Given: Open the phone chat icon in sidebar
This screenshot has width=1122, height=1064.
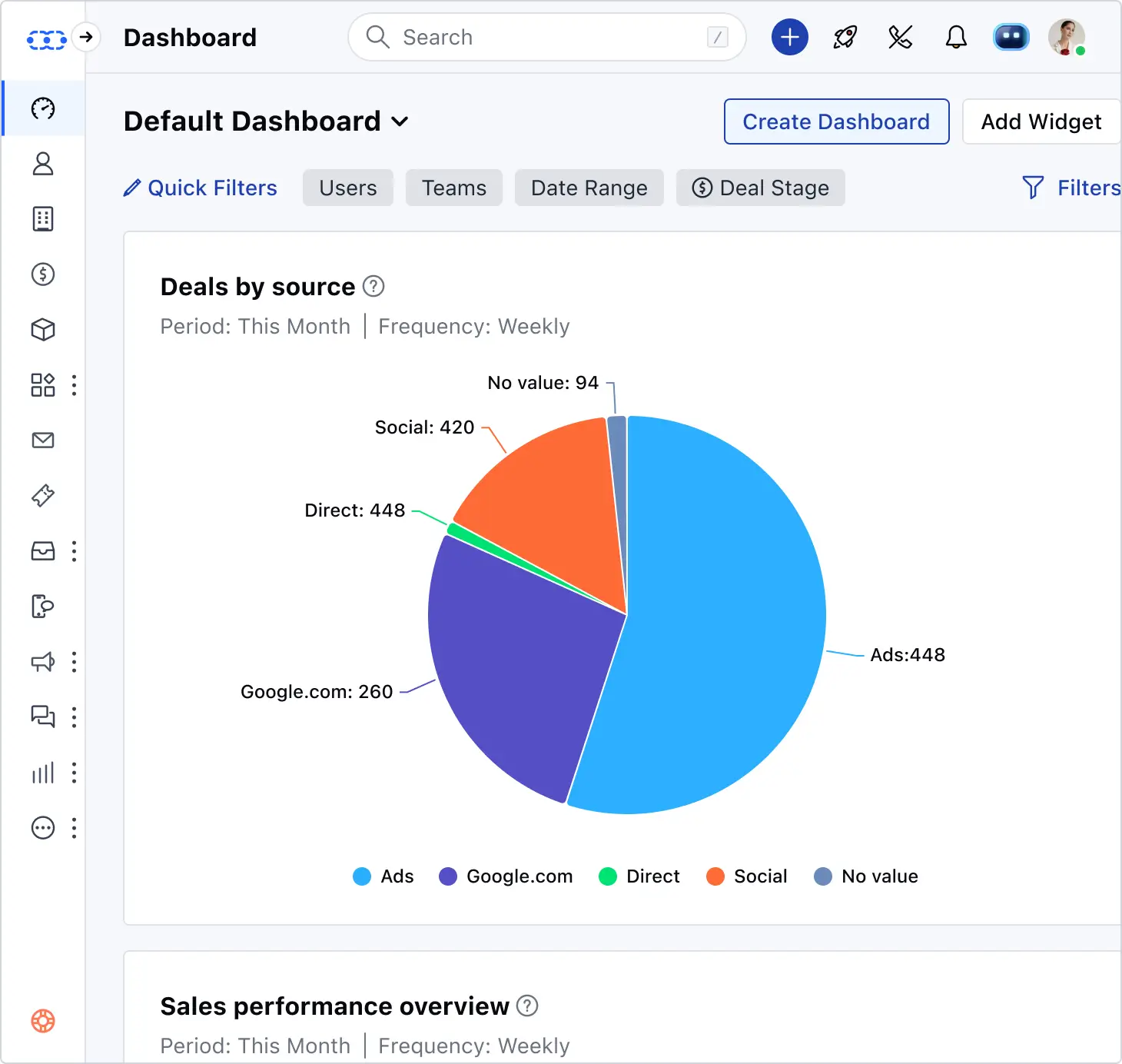Looking at the screenshot, I should [43, 607].
